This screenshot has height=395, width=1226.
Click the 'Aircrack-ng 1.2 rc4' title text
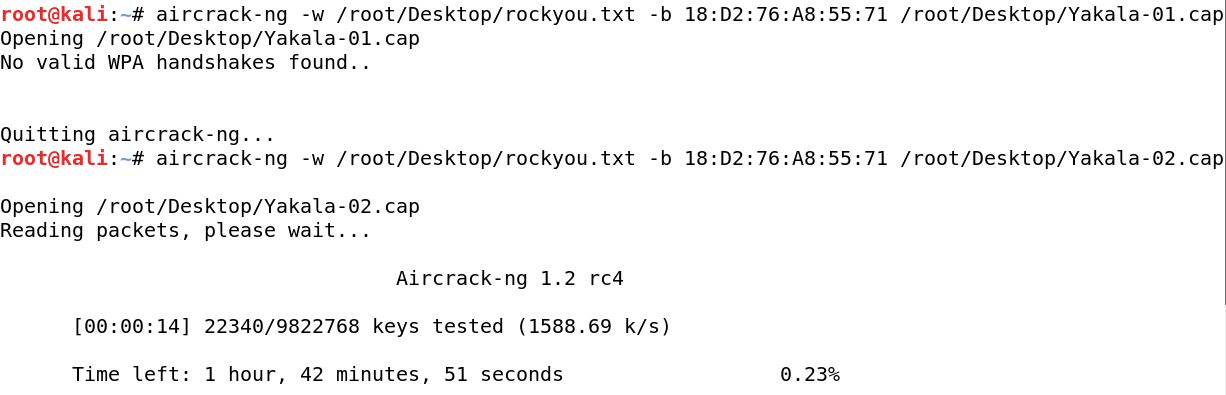point(510,278)
